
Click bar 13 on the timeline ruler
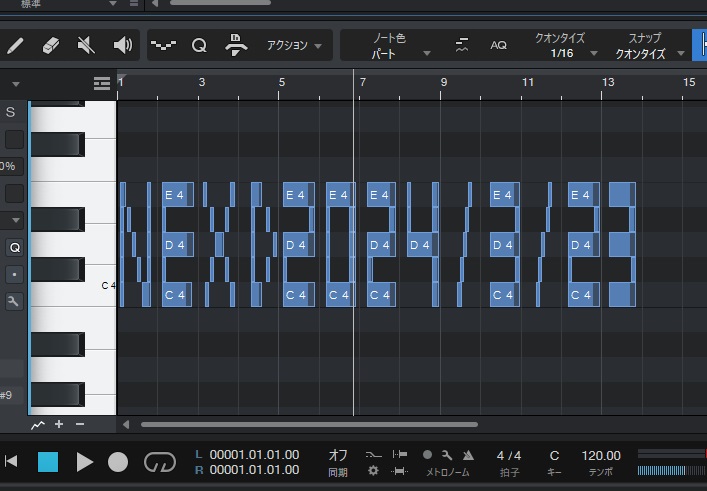click(608, 82)
